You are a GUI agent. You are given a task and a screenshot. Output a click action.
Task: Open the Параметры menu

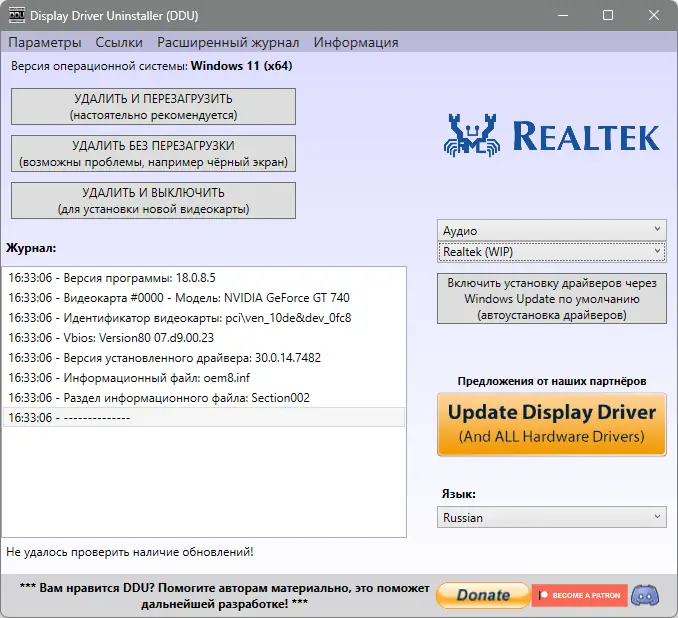[x=45, y=42]
